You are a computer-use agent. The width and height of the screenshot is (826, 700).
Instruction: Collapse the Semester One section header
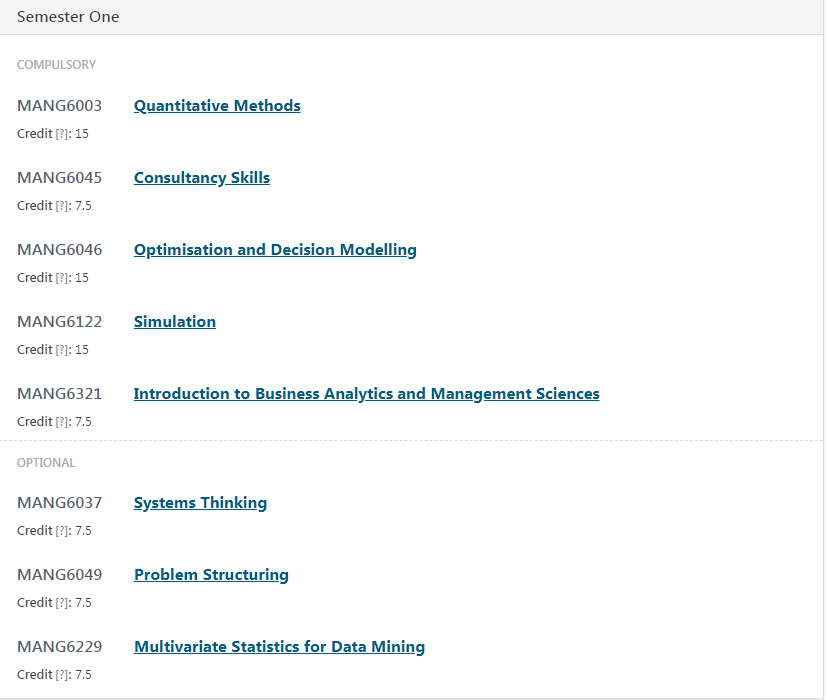(x=68, y=17)
